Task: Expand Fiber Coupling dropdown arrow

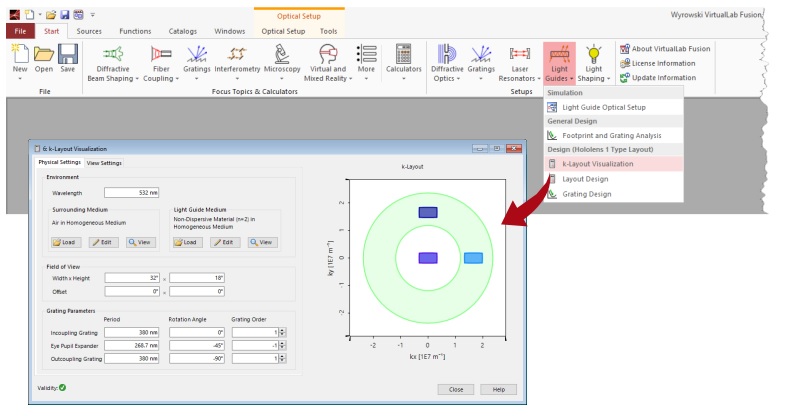Action: click(x=177, y=79)
